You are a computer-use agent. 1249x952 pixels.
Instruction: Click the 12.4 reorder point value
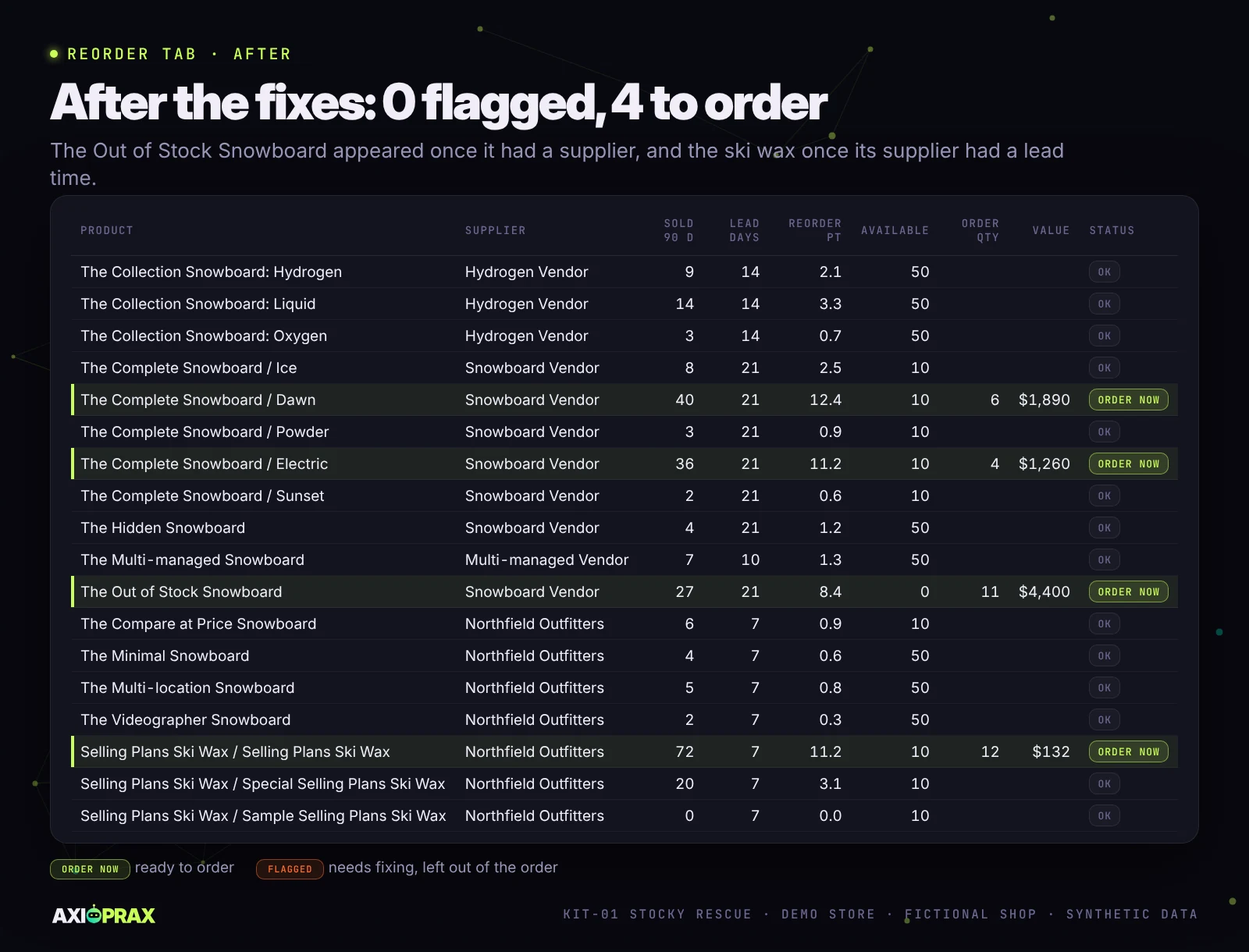tap(825, 400)
